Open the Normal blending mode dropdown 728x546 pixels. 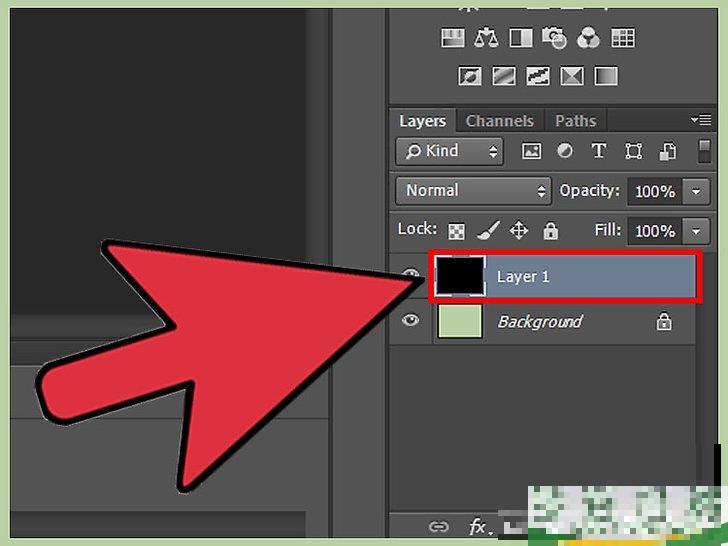pyautogui.click(x=473, y=191)
